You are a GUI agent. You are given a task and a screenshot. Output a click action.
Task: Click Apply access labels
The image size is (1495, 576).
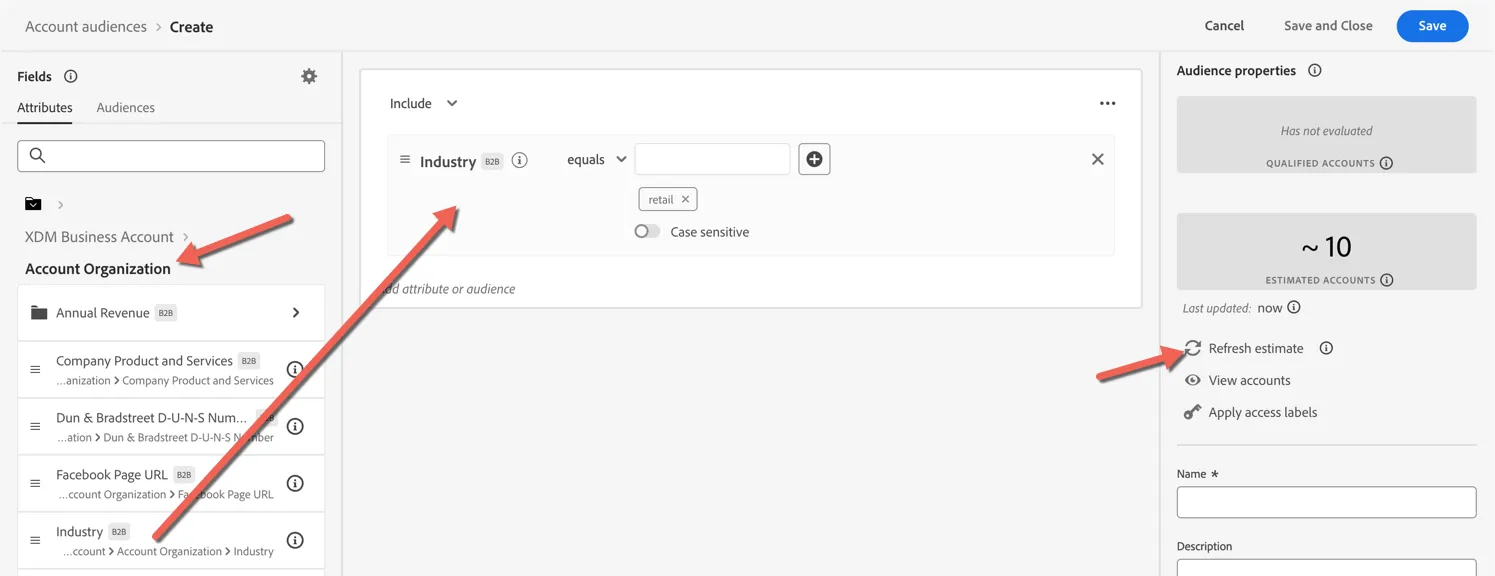pos(1263,412)
